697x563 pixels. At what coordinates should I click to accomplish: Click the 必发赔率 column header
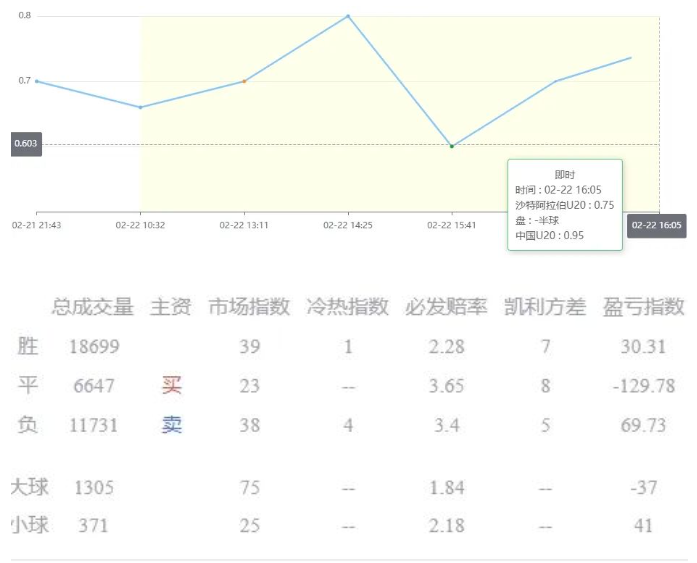tap(445, 307)
